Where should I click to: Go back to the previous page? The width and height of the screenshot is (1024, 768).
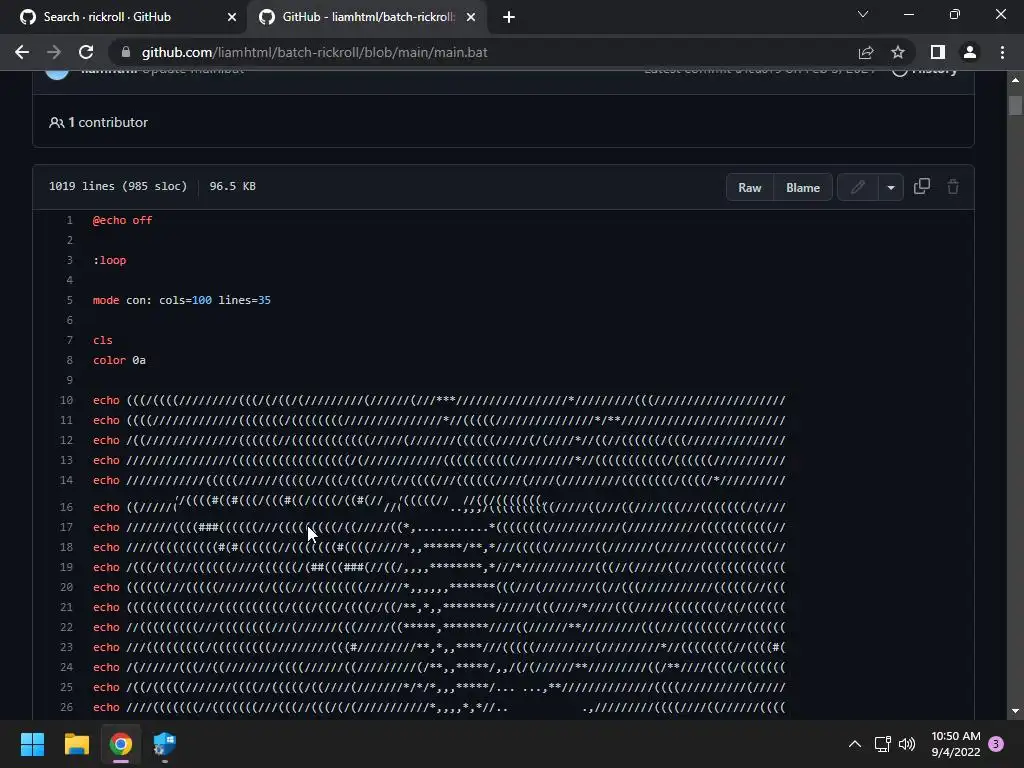22,52
